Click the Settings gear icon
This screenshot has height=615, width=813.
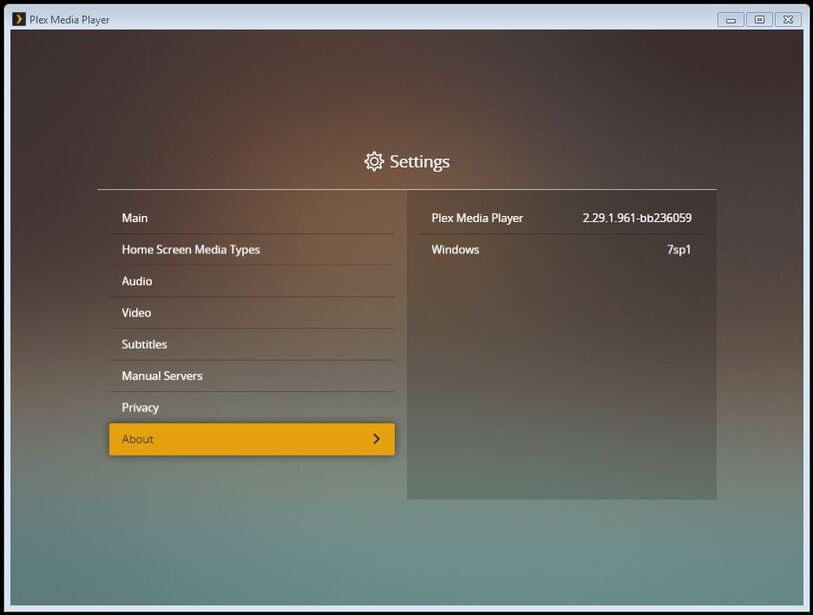click(x=373, y=161)
